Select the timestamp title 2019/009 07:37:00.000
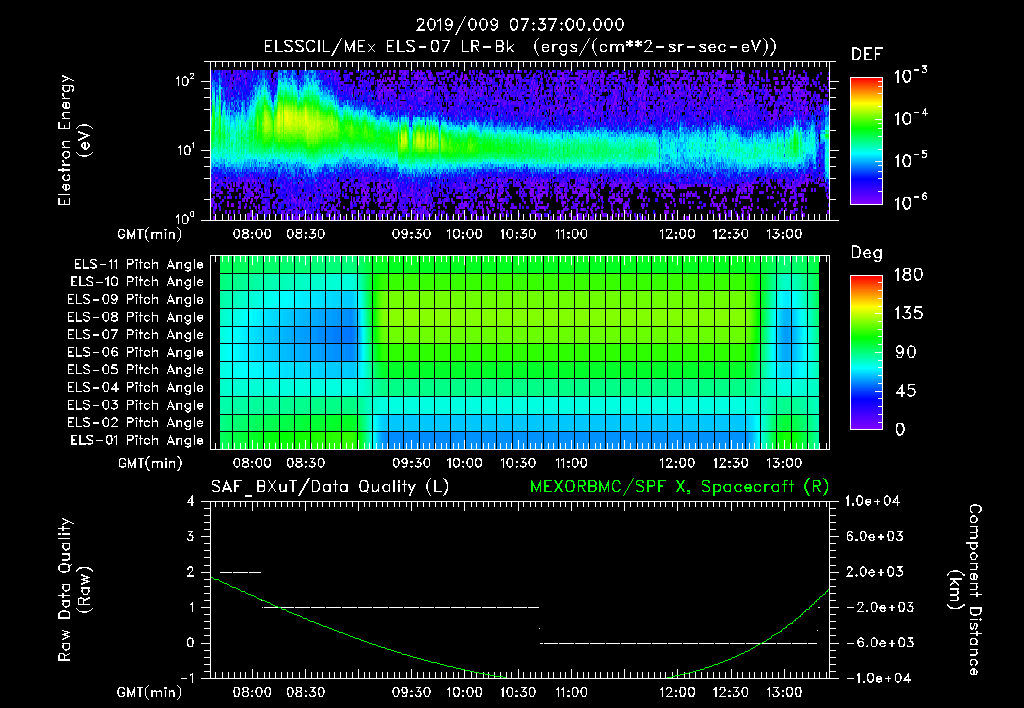The height and width of the screenshot is (708, 1024). coord(520,25)
